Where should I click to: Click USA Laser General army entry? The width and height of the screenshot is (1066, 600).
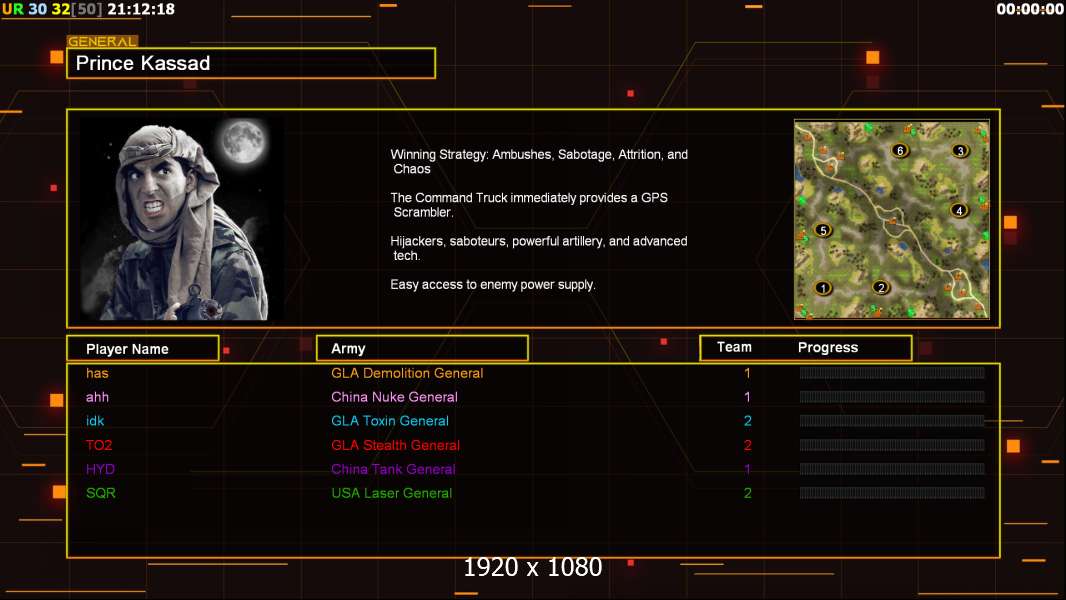[392, 493]
